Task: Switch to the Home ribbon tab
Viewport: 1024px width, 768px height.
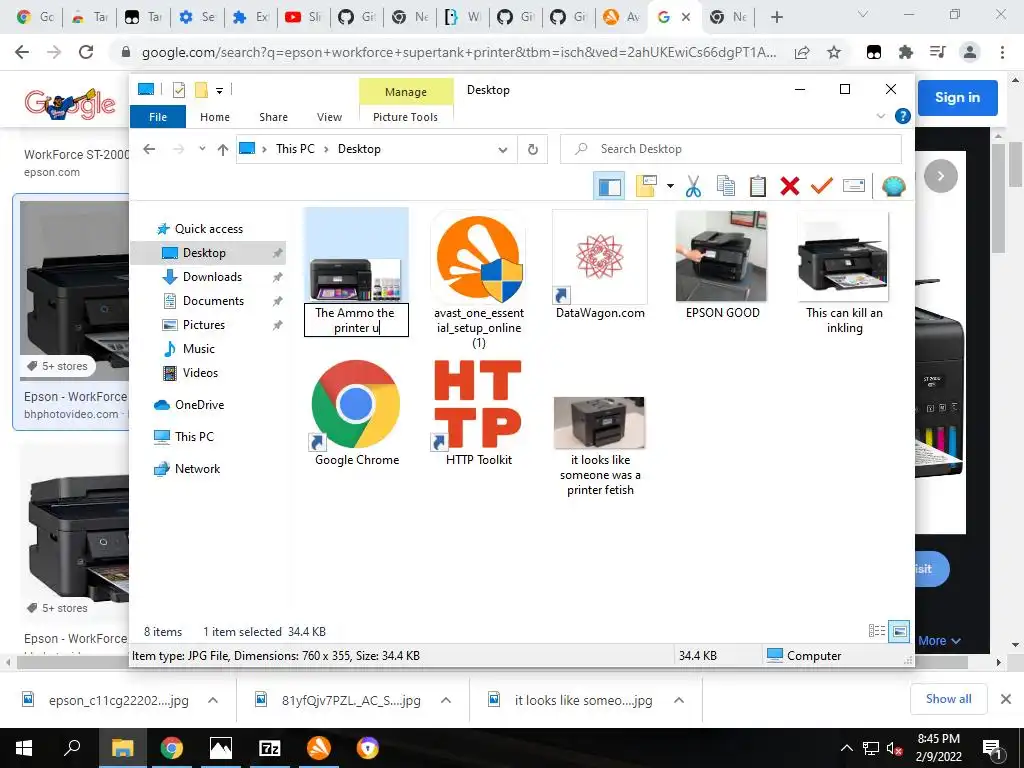Action: pyautogui.click(x=215, y=117)
